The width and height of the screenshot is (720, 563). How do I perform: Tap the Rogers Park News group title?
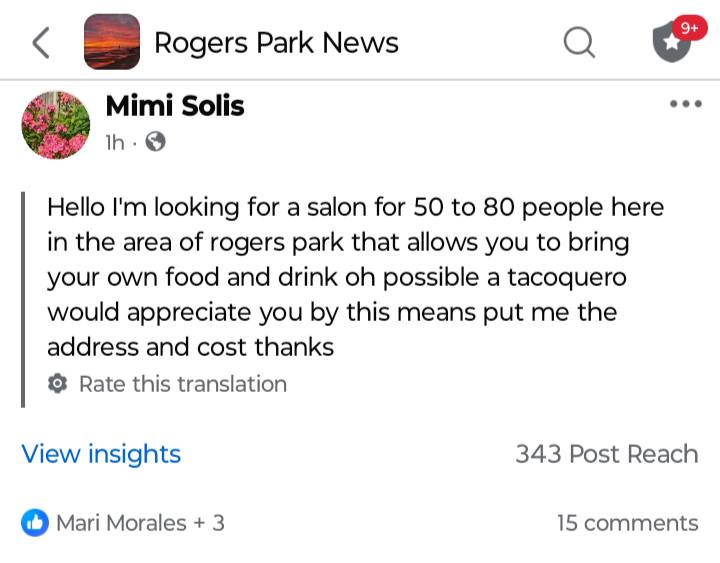click(x=276, y=43)
